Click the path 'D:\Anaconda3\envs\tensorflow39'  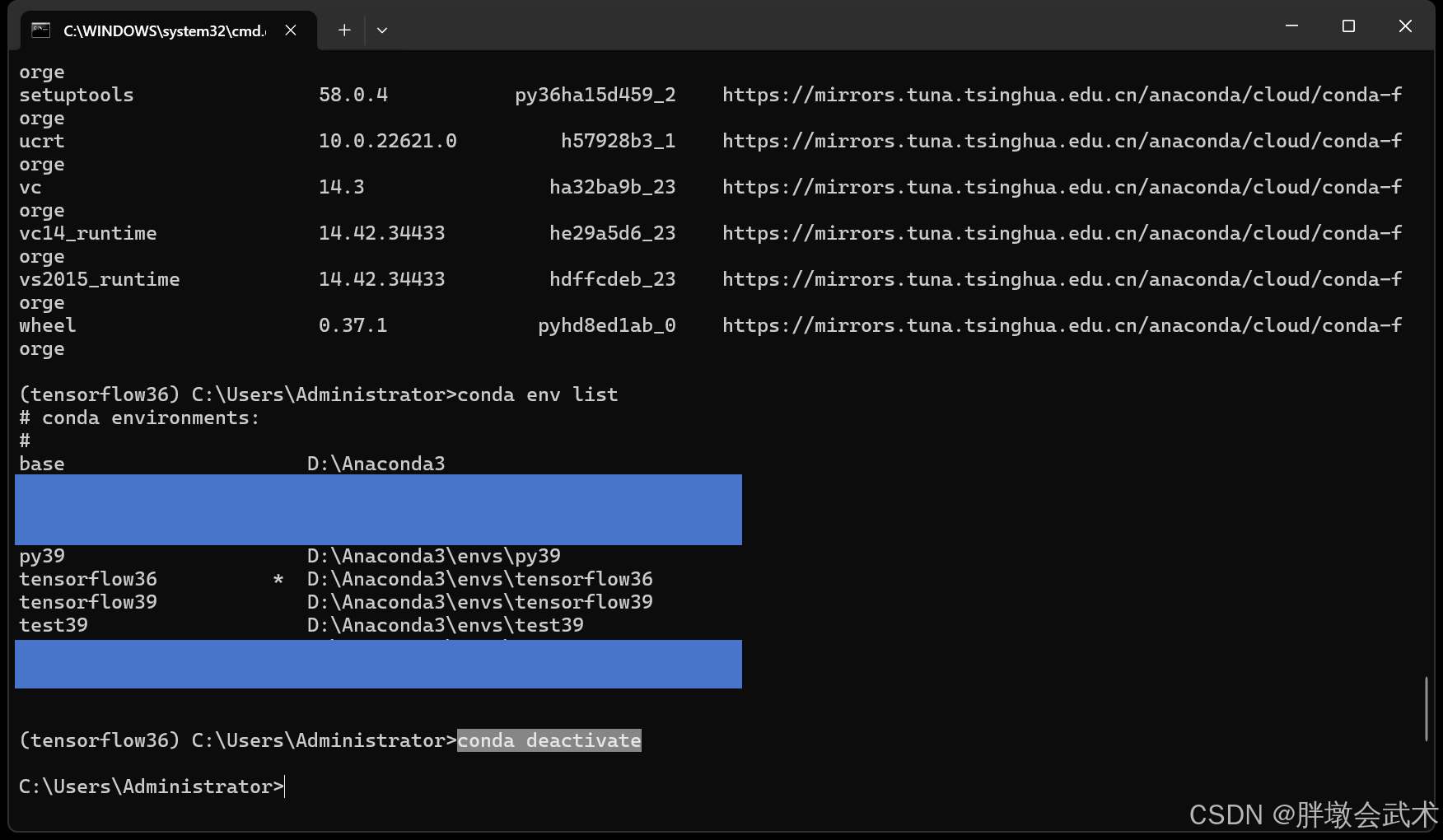click(x=480, y=602)
